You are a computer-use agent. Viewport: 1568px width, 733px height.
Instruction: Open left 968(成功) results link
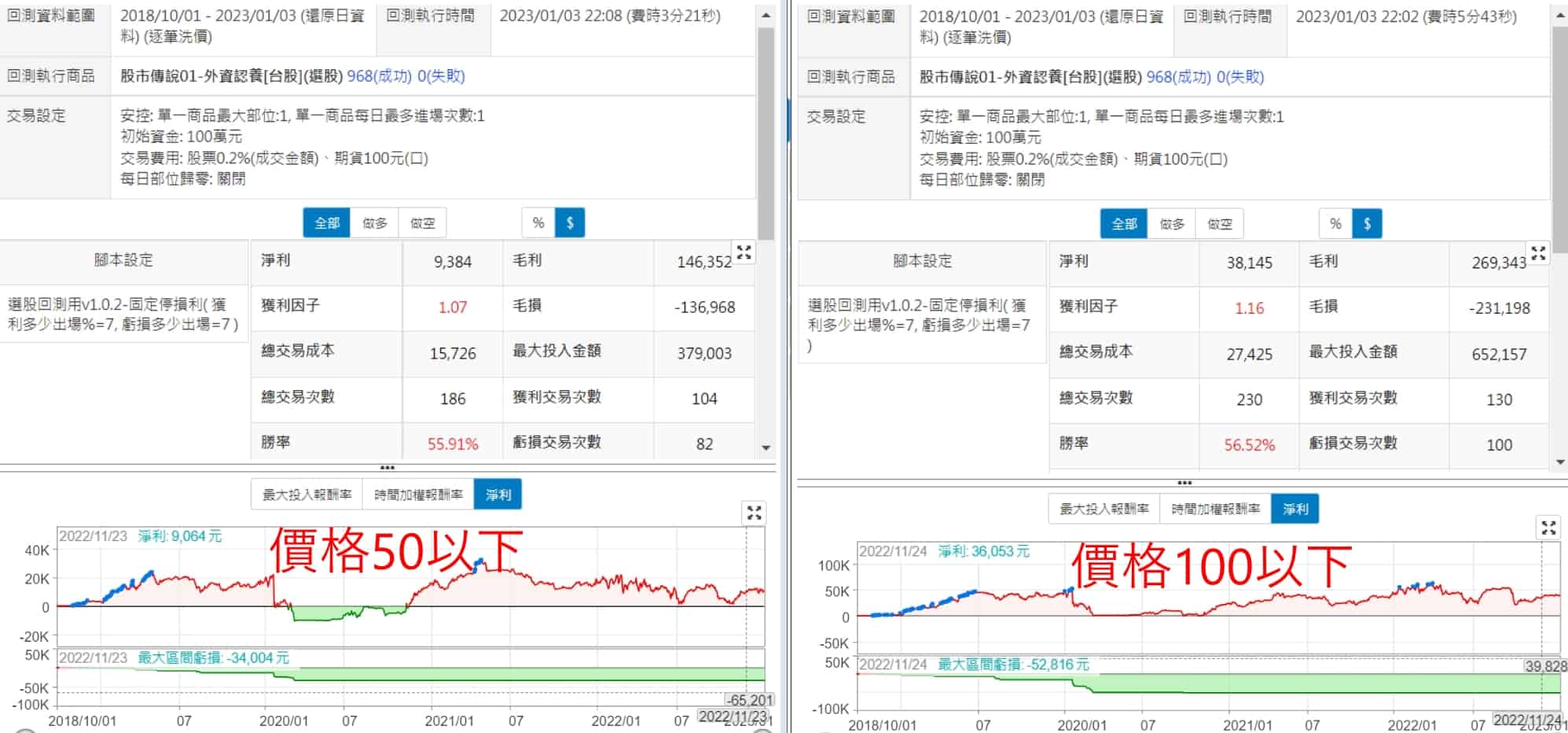pos(380,76)
